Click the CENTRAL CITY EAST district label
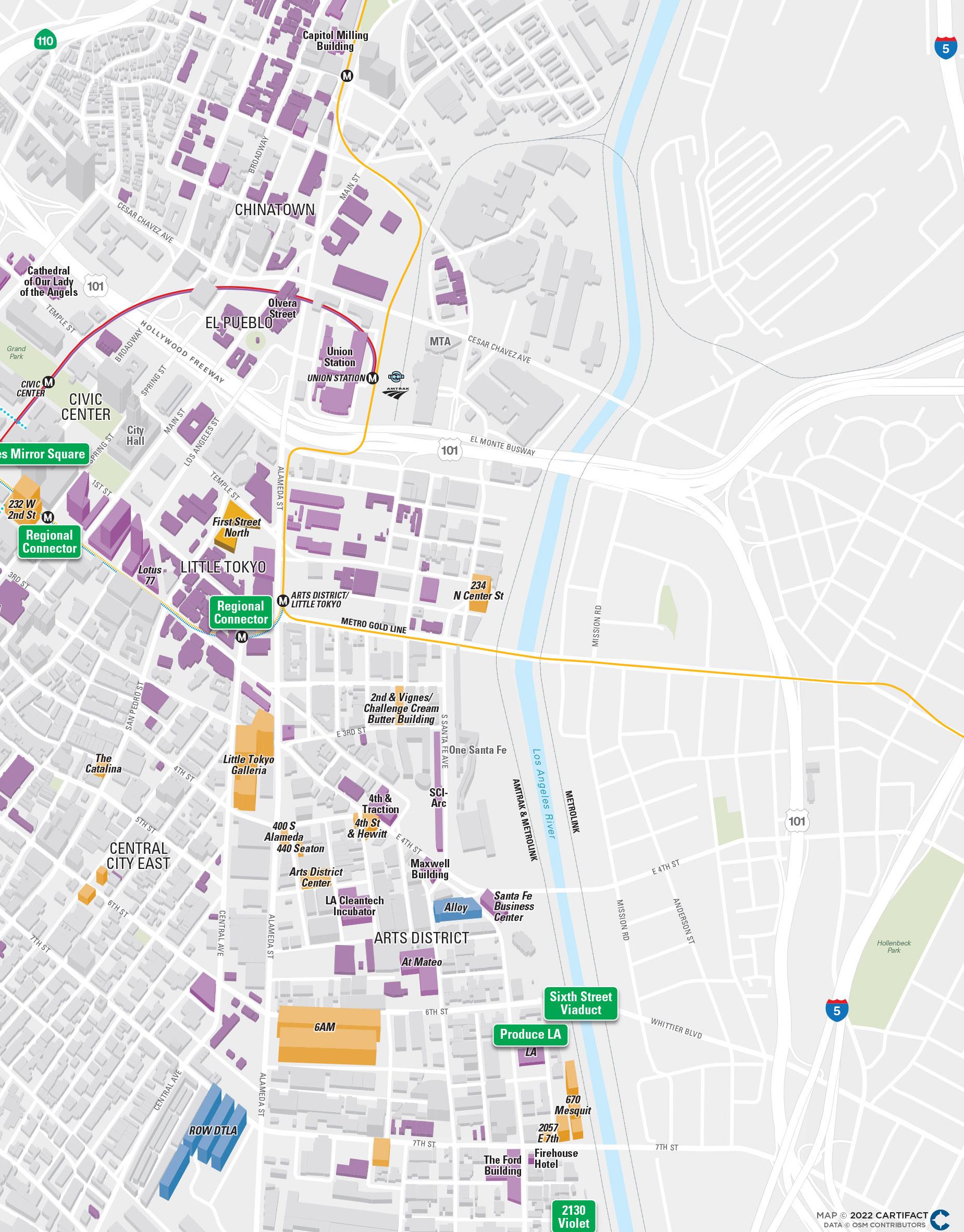964x1232 pixels. tap(138, 856)
